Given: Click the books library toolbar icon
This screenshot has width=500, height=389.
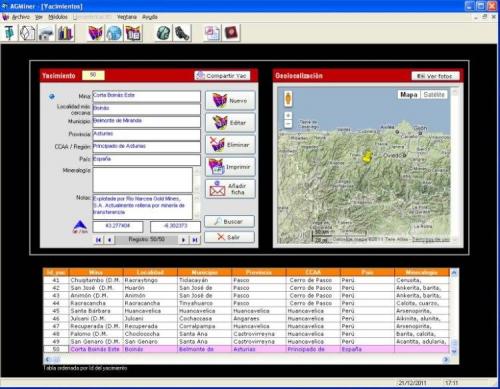Looking at the screenshot, I should point(65,33).
